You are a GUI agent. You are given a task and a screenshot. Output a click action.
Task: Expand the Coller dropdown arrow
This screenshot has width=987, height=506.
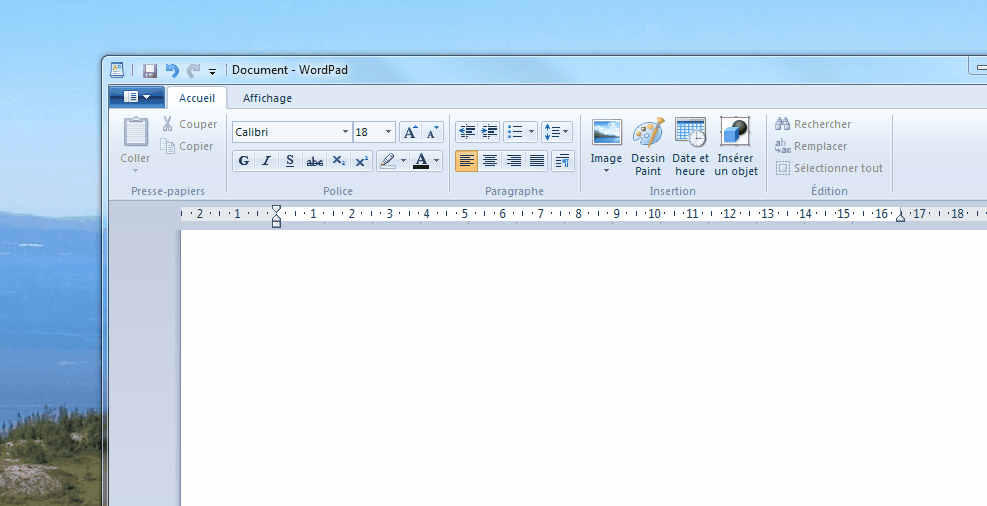coord(135,171)
